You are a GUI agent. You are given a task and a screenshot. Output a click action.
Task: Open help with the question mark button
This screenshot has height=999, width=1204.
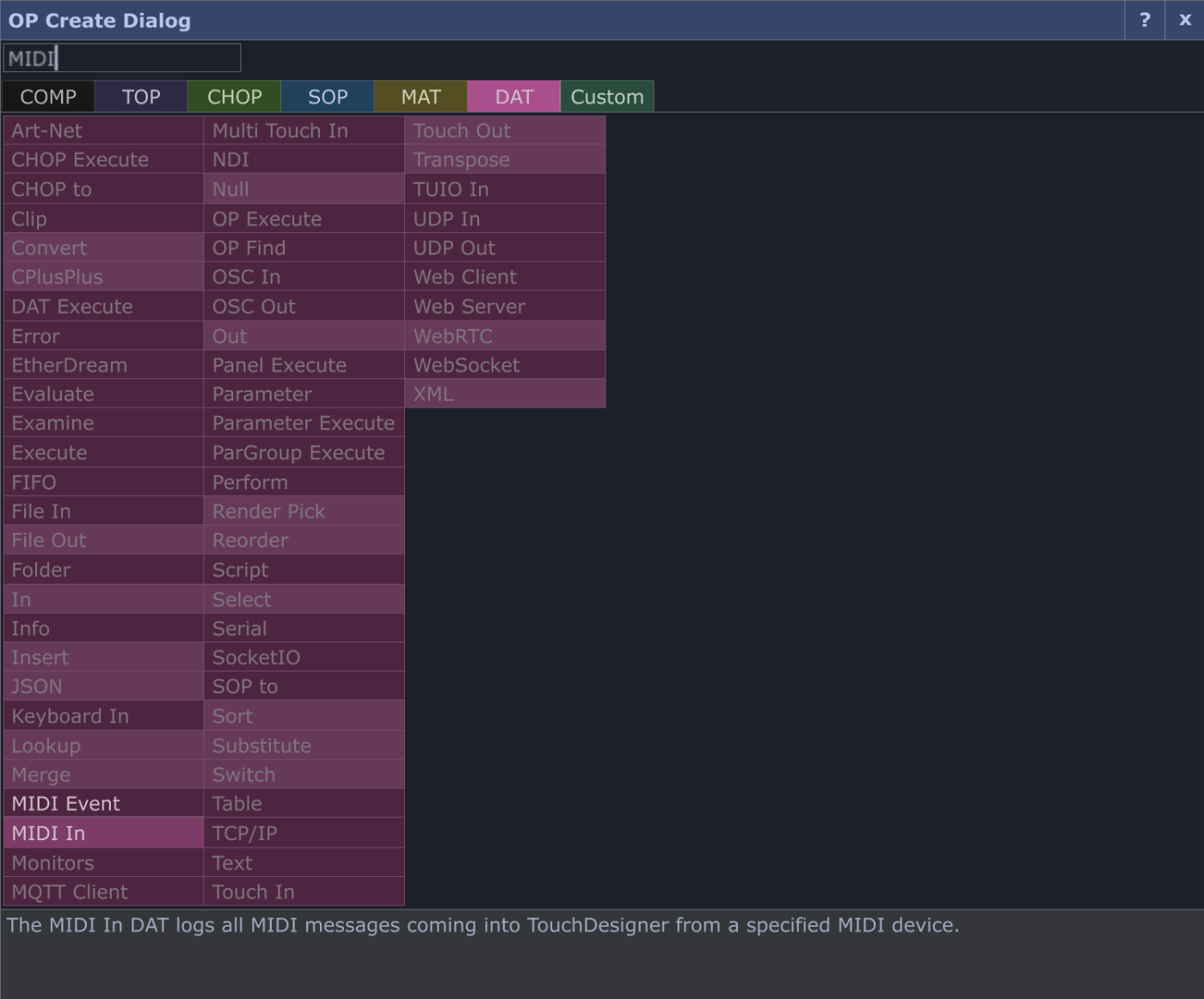[1145, 20]
